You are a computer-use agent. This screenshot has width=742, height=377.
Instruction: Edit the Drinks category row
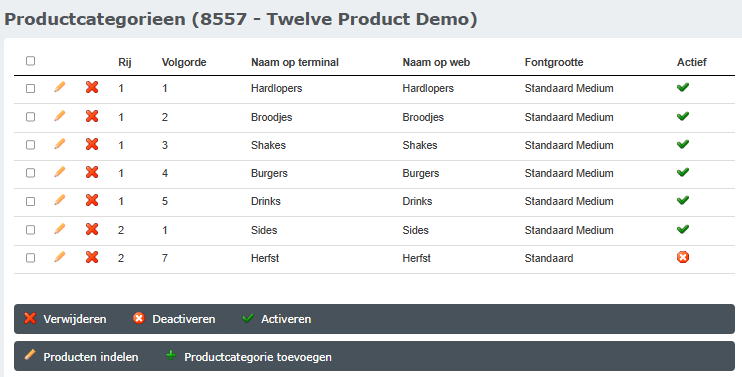tap(60, 200)
